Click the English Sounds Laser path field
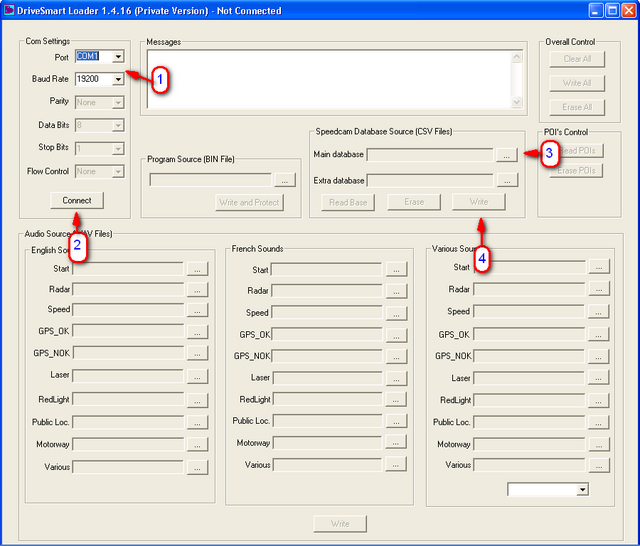This screenshot has width=640, height=546. 128,376
